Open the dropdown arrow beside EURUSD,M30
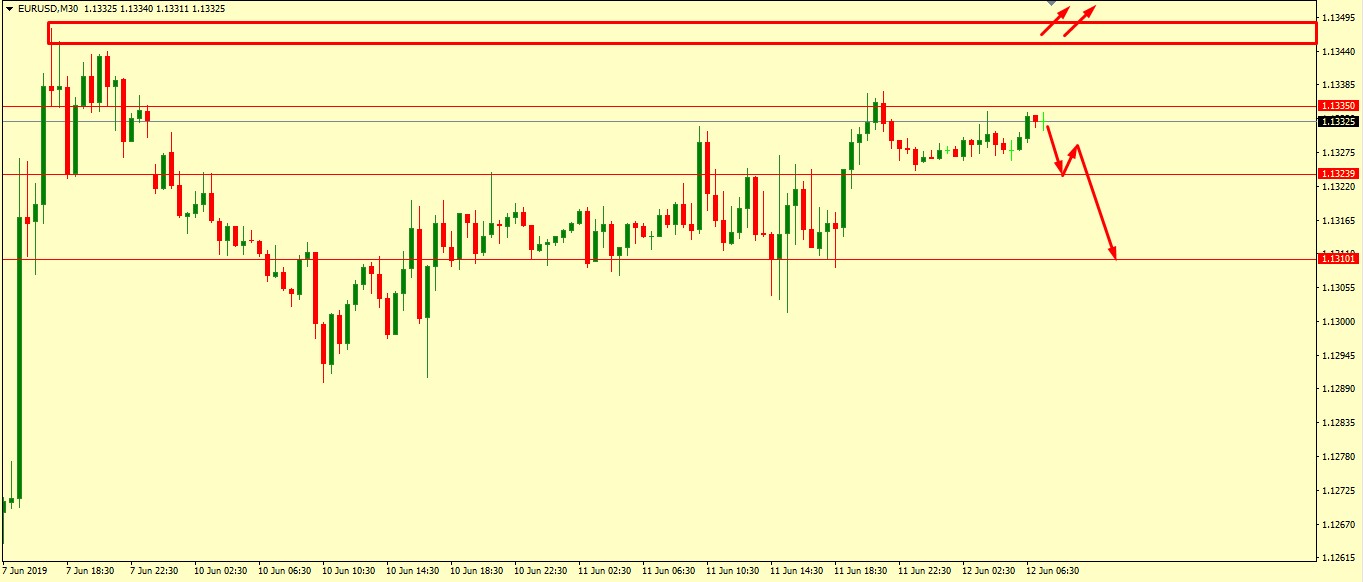The width and height of the screenshot is (1363, 582). tap(9, 9)
